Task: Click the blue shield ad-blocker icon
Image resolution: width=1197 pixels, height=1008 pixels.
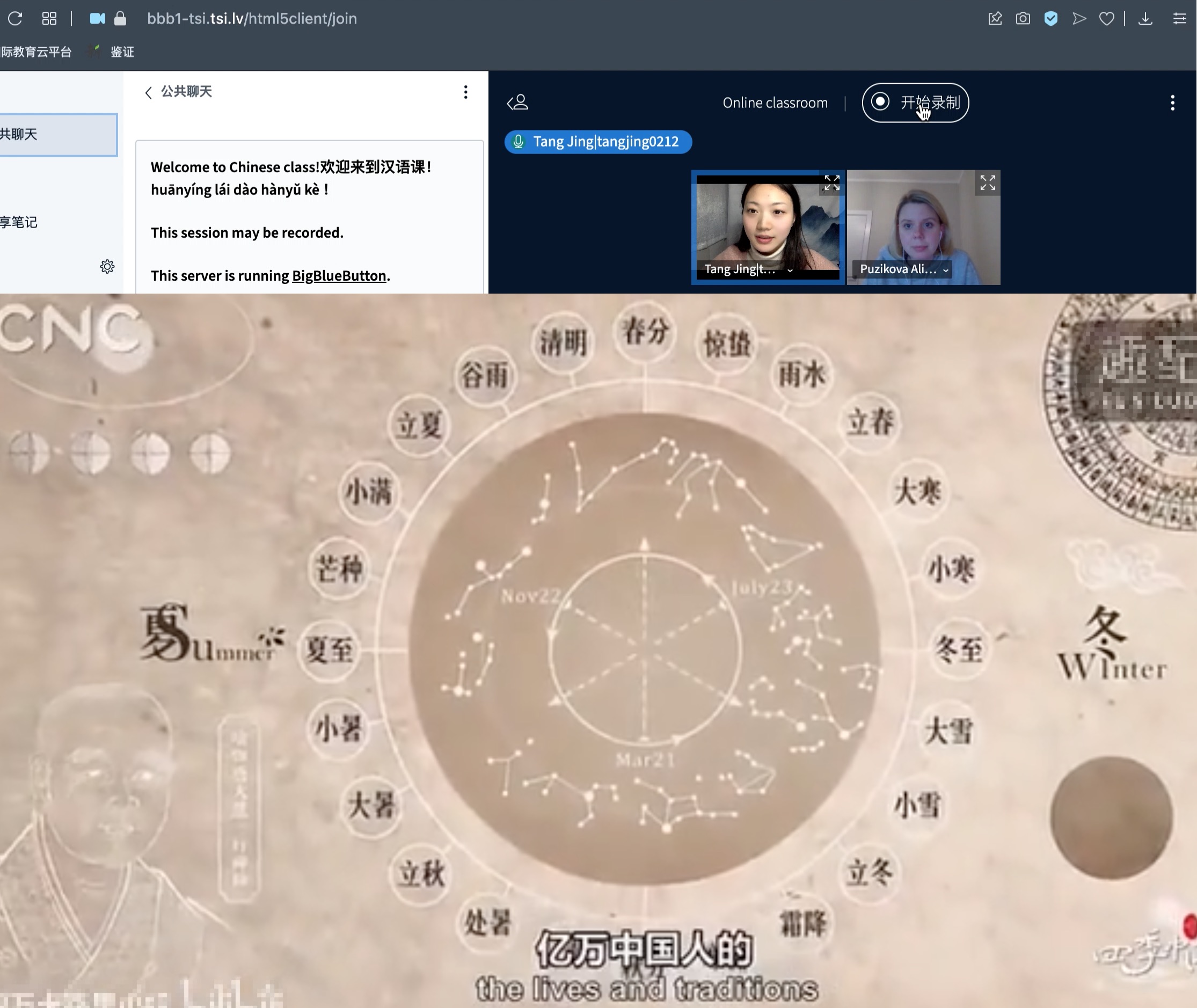Action: [x=1051, y=18]
